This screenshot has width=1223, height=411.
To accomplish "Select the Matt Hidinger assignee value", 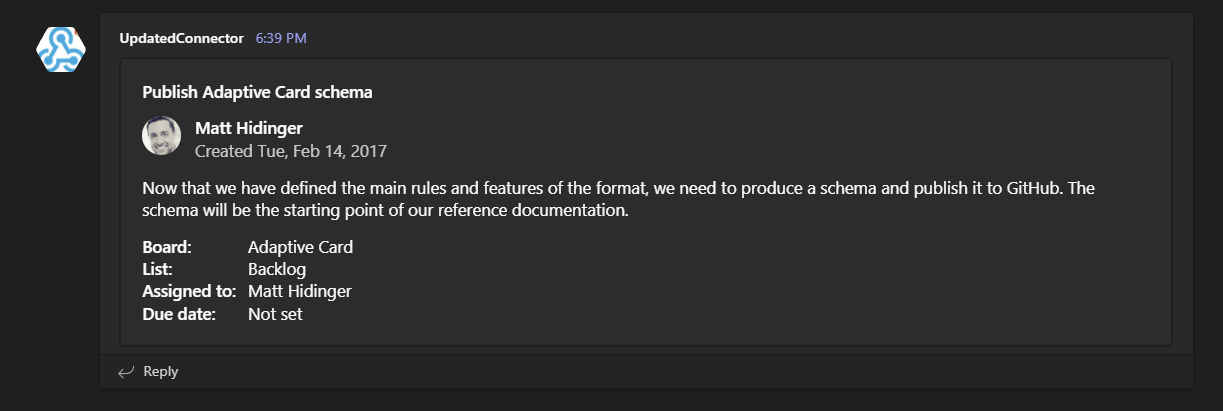I will (x=300, y=292).
